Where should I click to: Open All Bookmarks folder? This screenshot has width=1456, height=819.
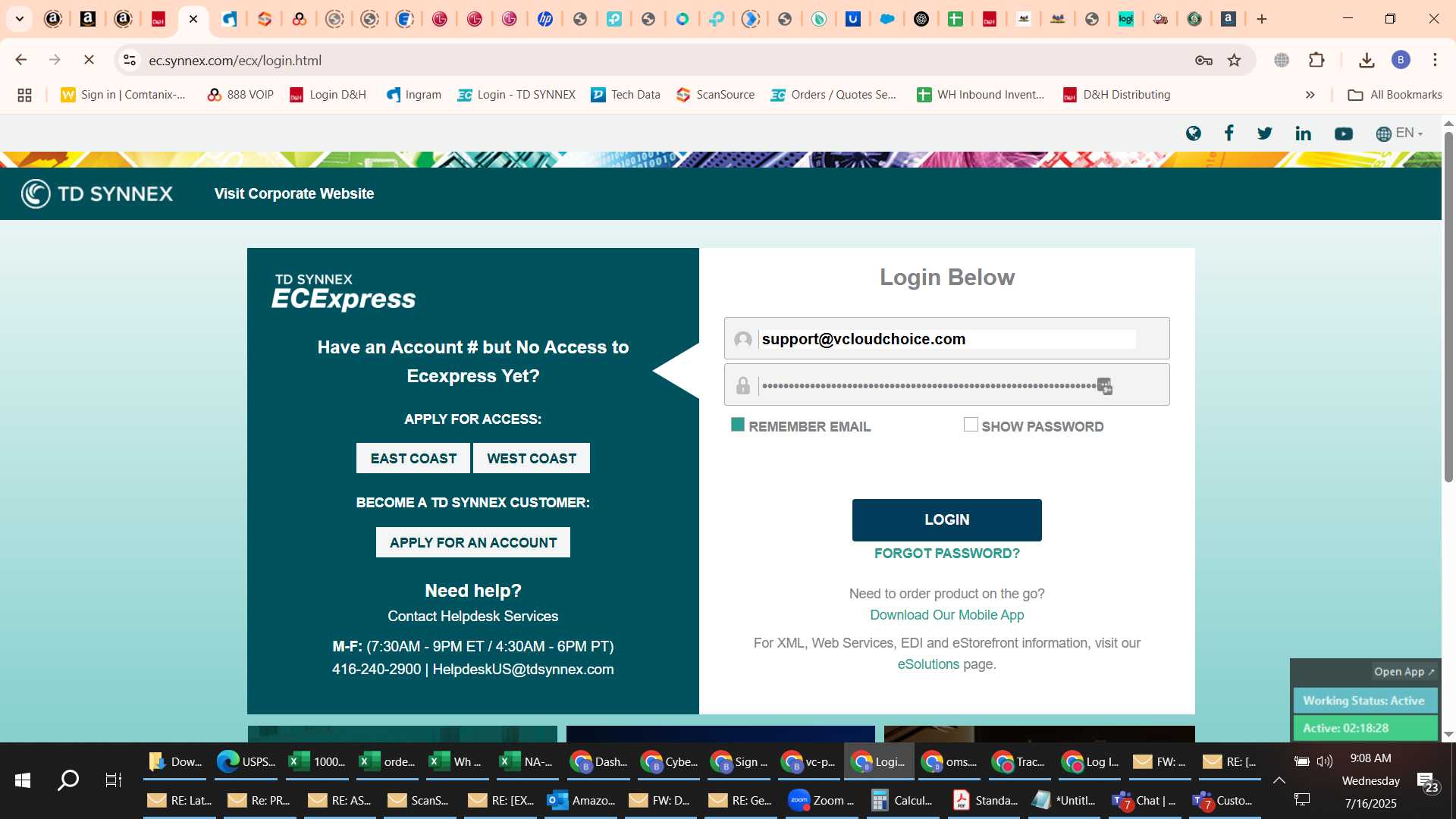click(1395, 95)
